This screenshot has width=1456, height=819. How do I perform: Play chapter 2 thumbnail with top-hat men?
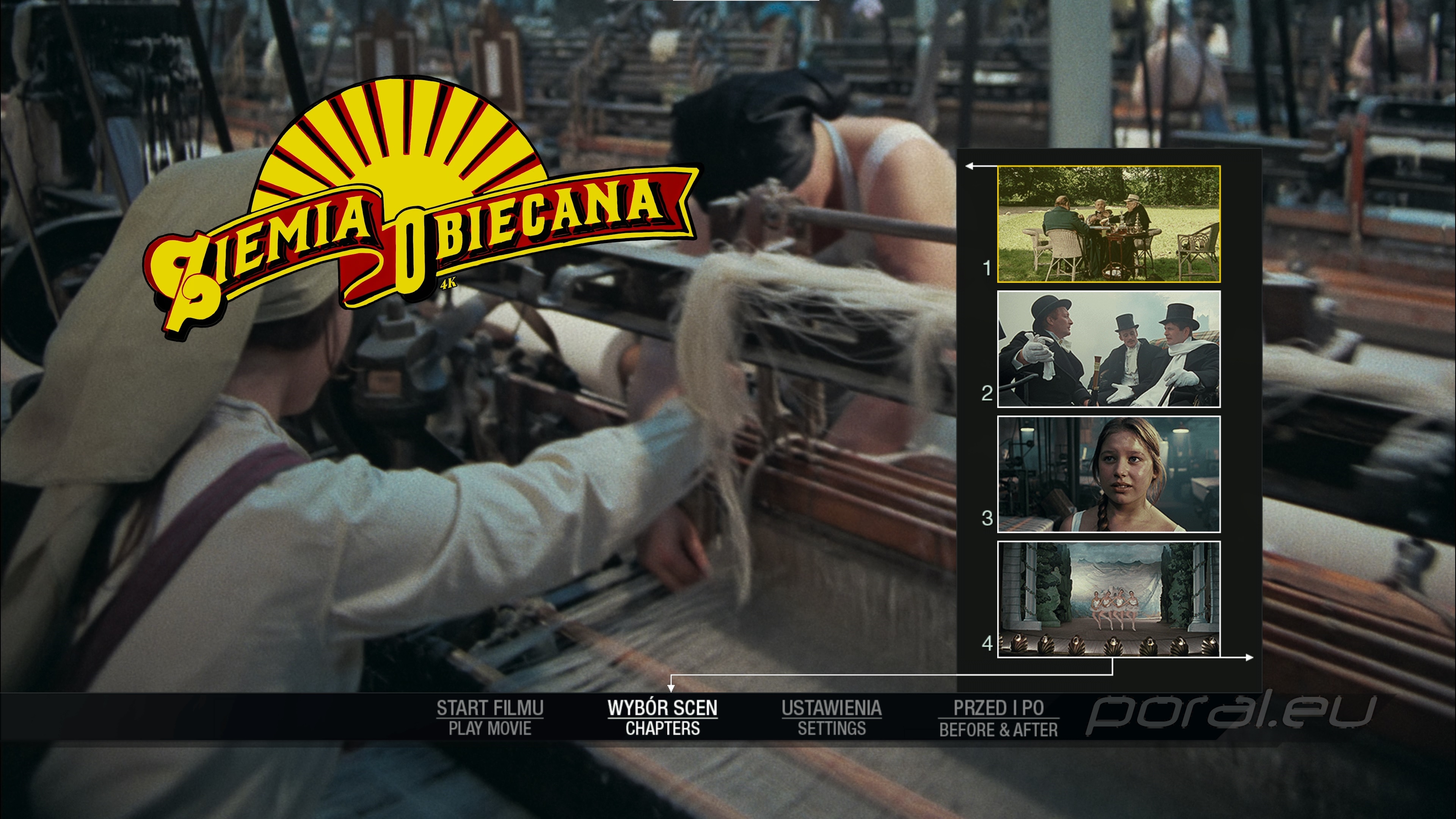pyautogui.click(x=1108, y=349)
